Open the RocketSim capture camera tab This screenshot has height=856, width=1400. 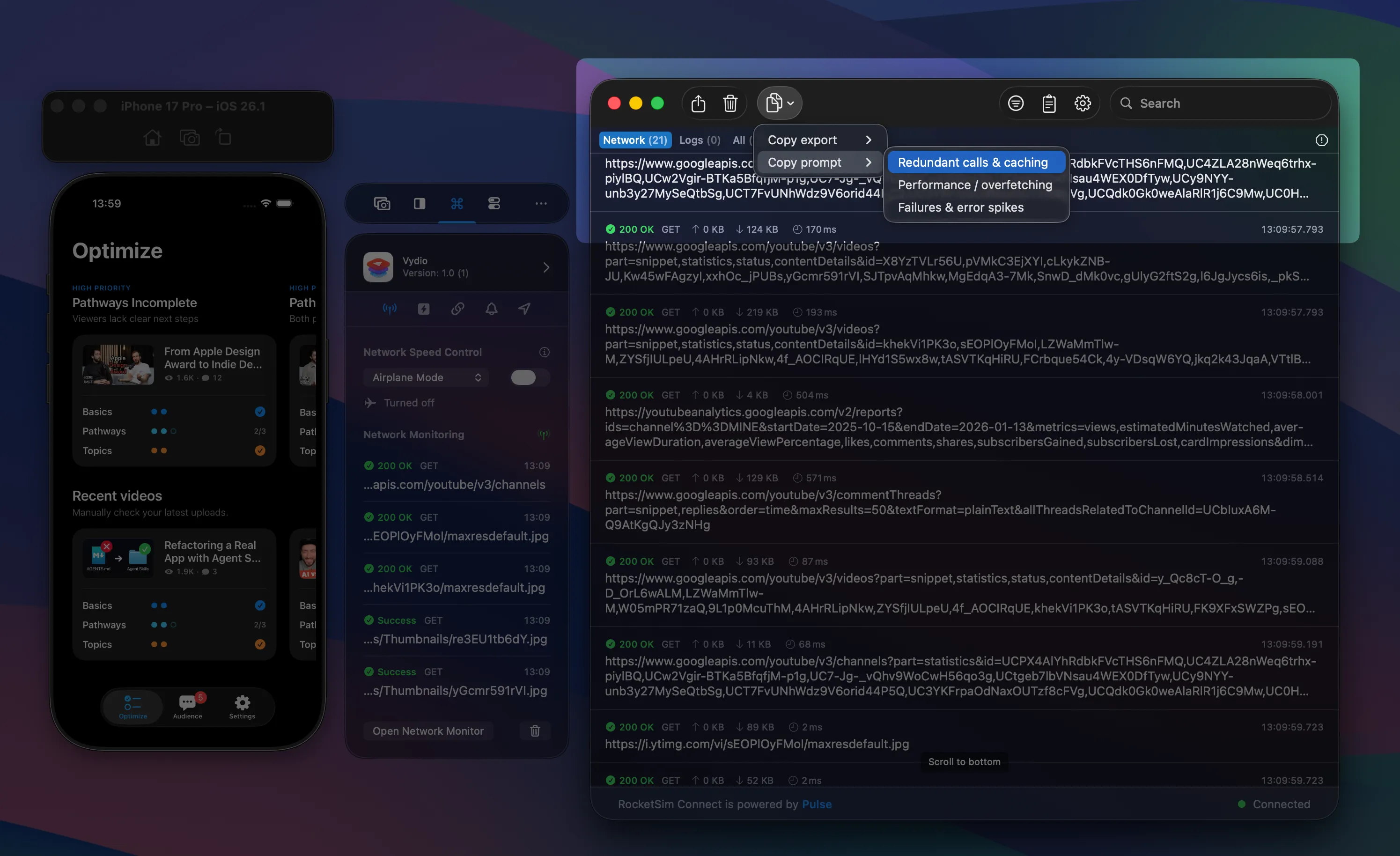click(382, 204)
